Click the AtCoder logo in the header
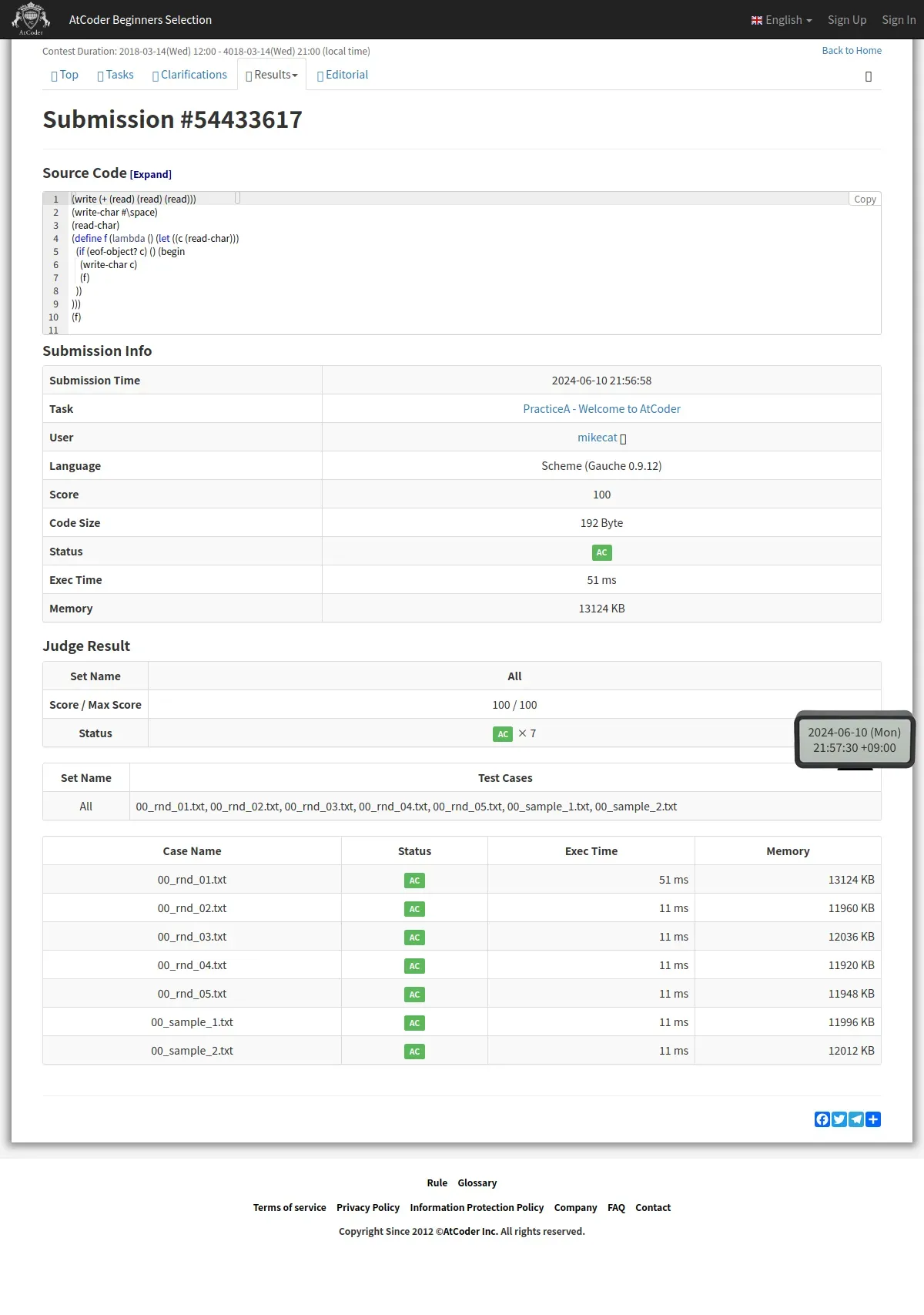The height and width of the screenshot is (1315, 924). 31,19
